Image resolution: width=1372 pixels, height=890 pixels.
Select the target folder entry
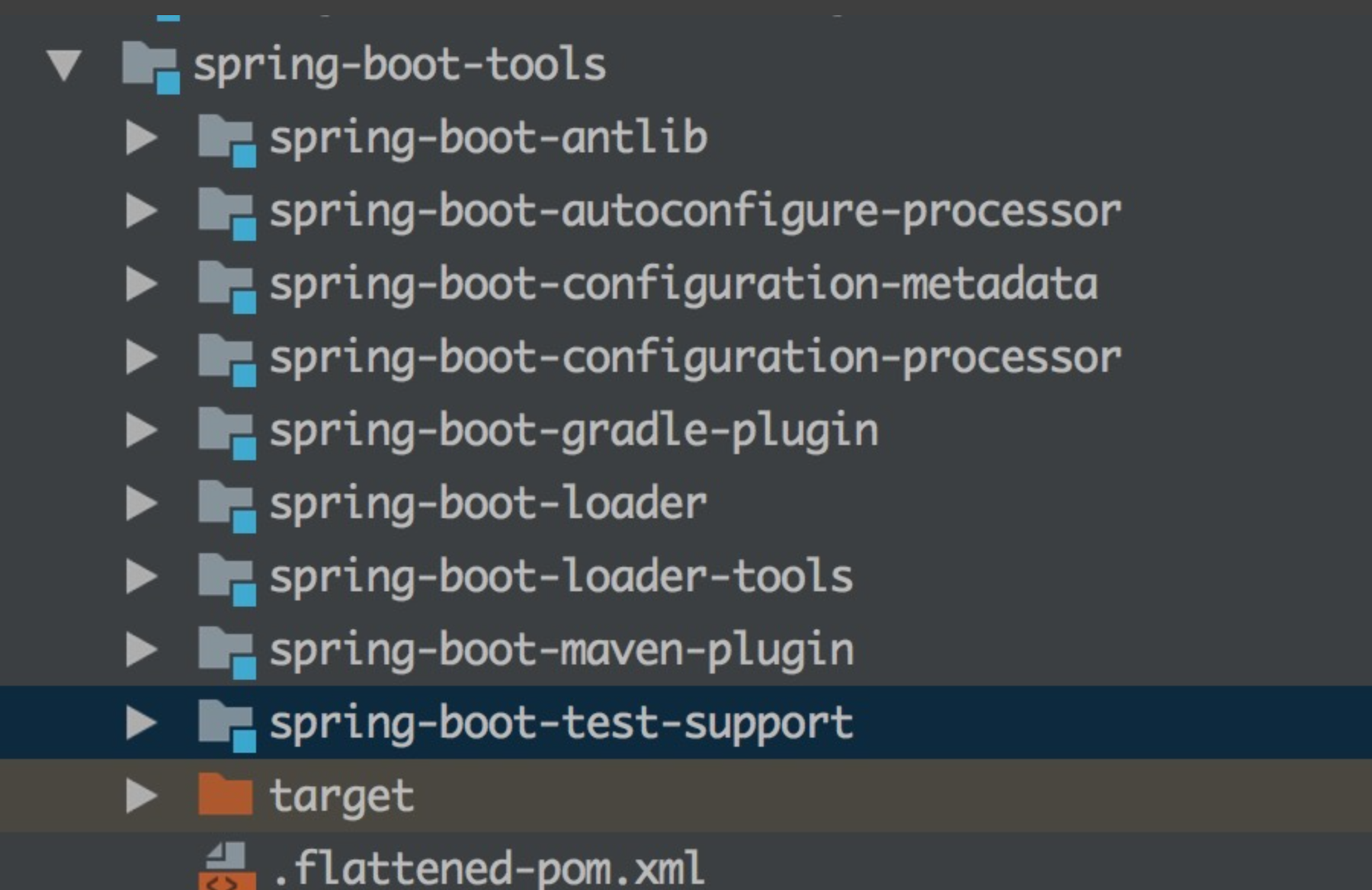click(x=343, y=795)
